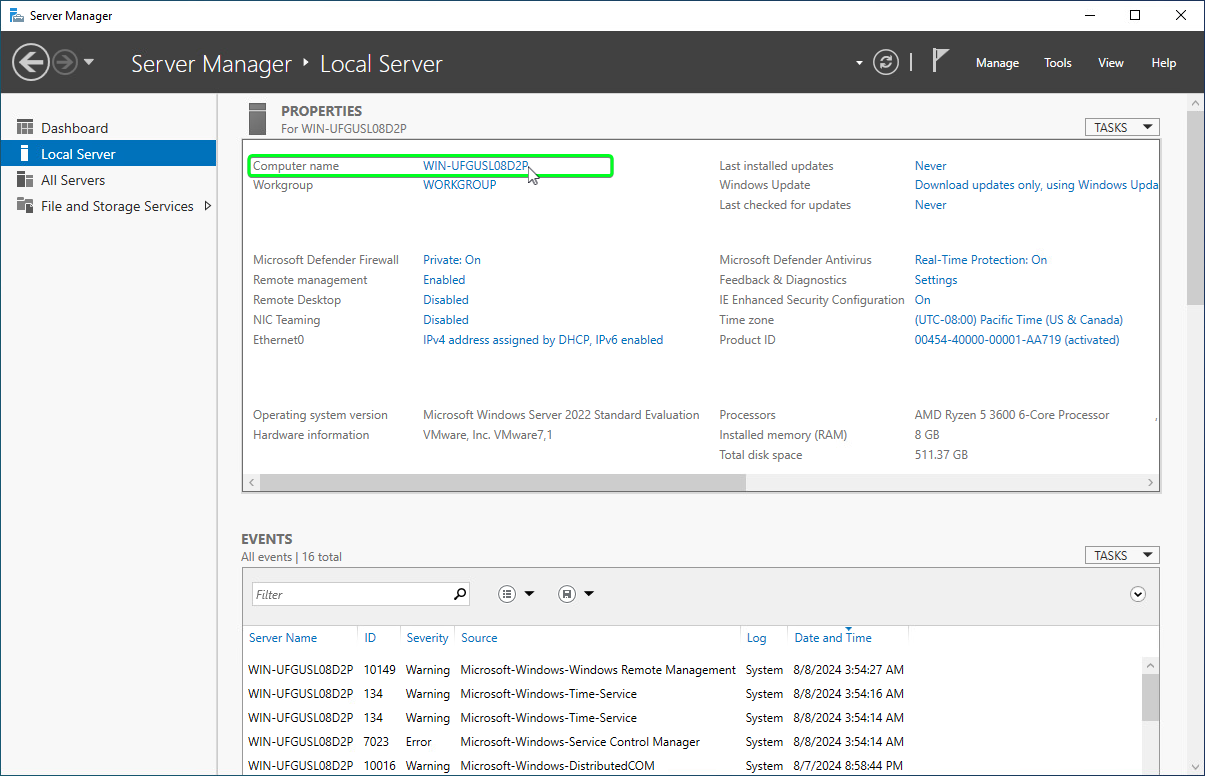This screenshot has width=1205, height=776.
Task: Open Microsoft Defender Firewall 'Private: On' link
Action: [452, 260]
